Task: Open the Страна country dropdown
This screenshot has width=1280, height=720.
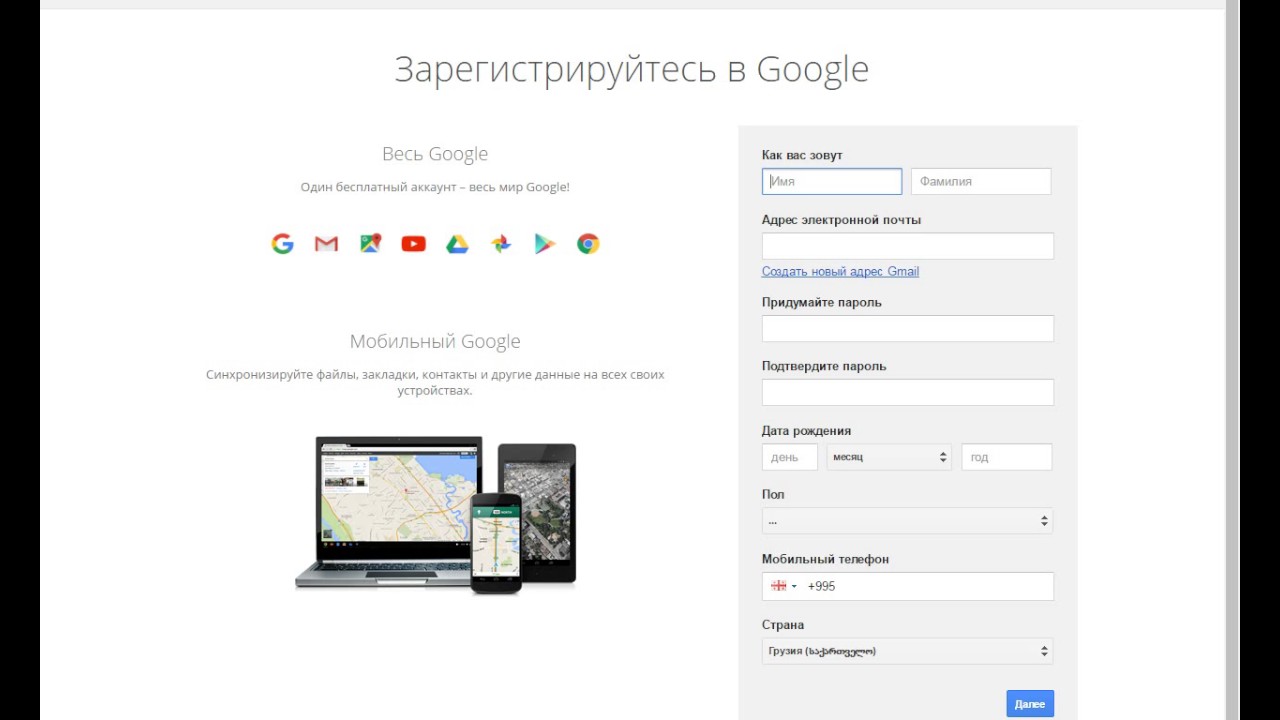Action: [x=907, y=651]
